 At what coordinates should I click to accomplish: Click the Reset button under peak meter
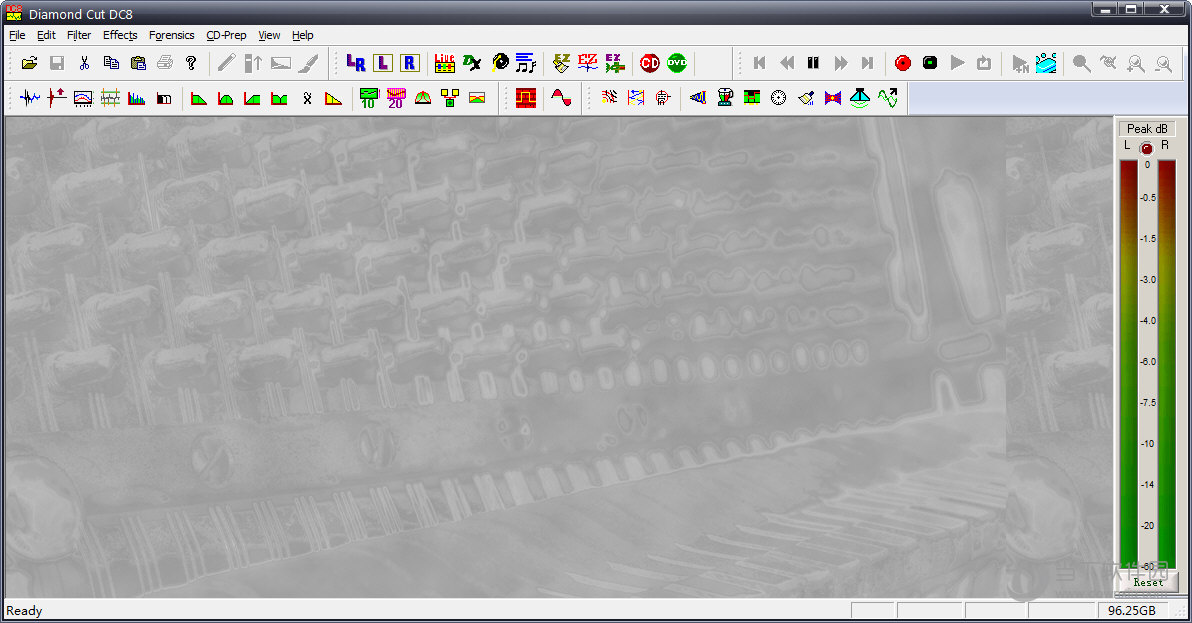click(x=1148, y=582)
